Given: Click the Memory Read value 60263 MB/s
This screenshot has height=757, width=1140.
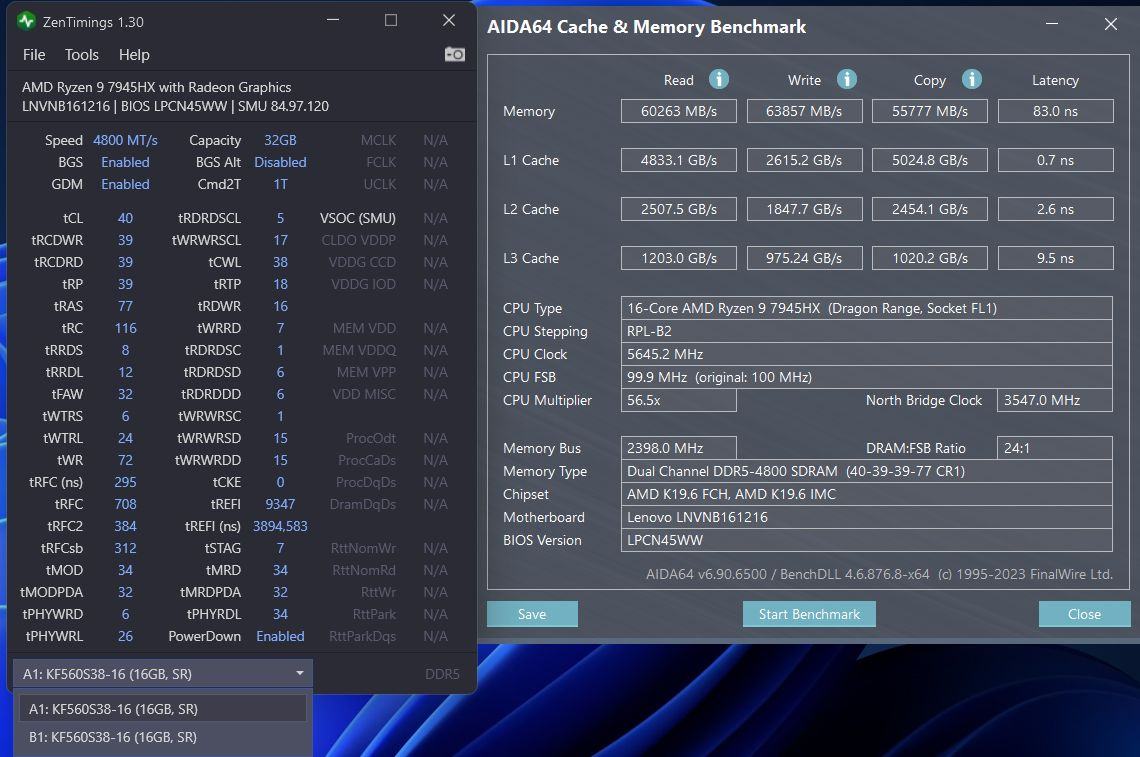Looking at the screenshot, I should 678,111.
